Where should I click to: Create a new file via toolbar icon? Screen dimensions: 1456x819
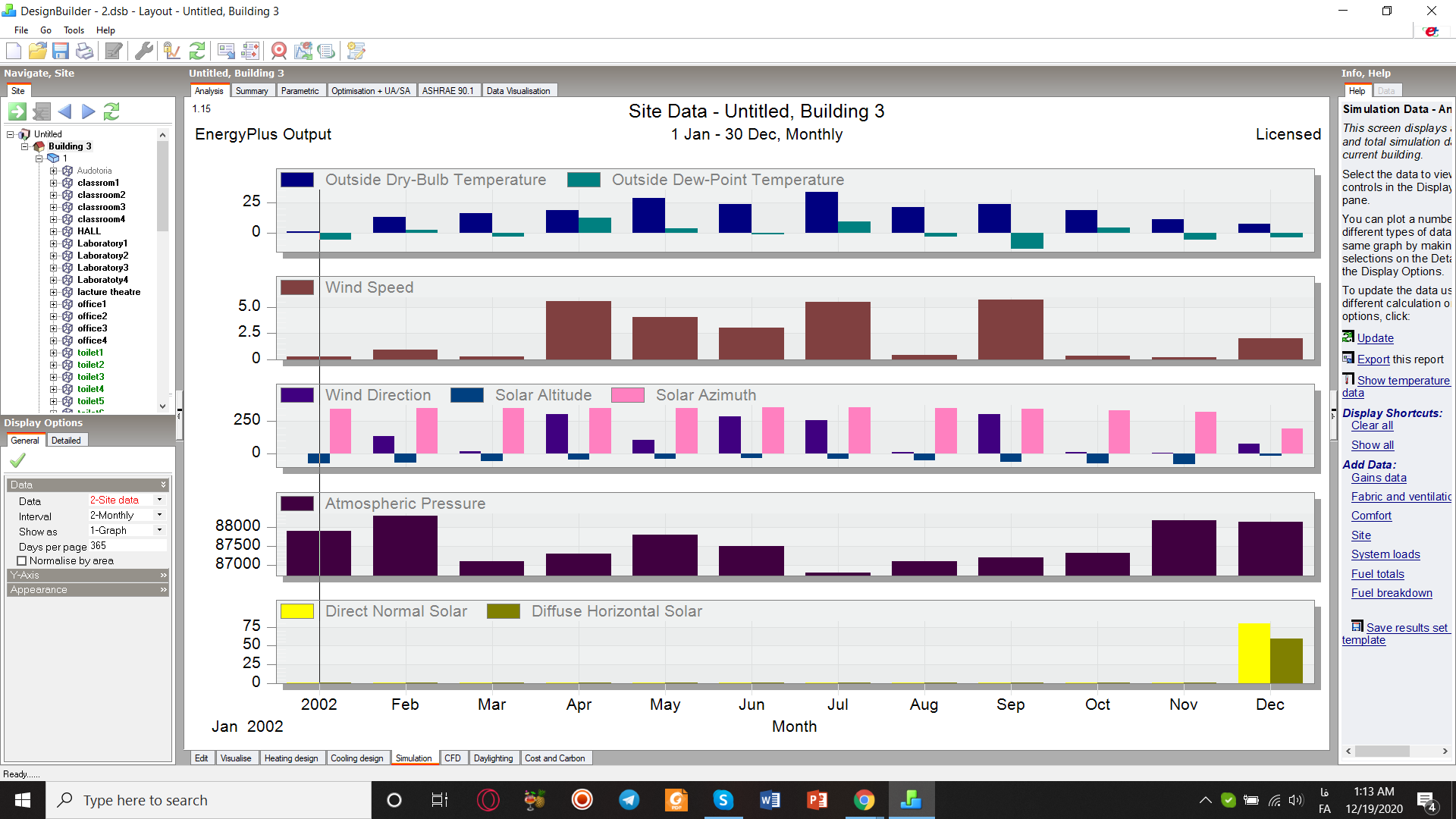pos(14,51)
